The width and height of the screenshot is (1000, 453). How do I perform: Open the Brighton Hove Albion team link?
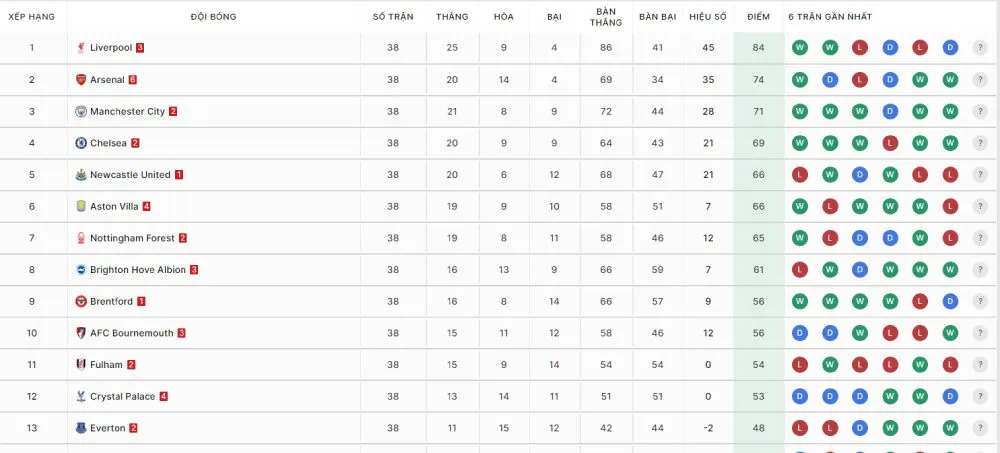coord(137,270)
